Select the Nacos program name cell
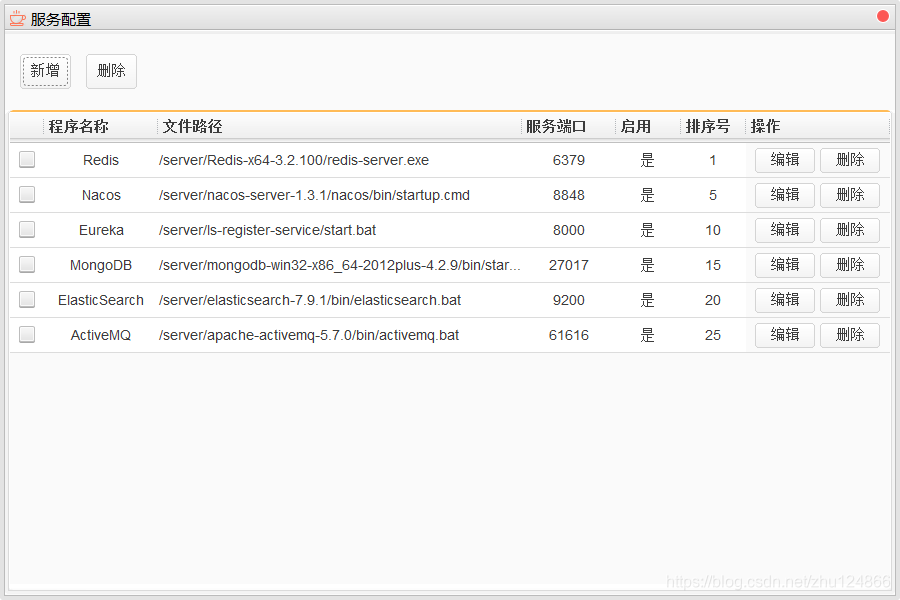900x600 pixels. click(x=101, y=195)
